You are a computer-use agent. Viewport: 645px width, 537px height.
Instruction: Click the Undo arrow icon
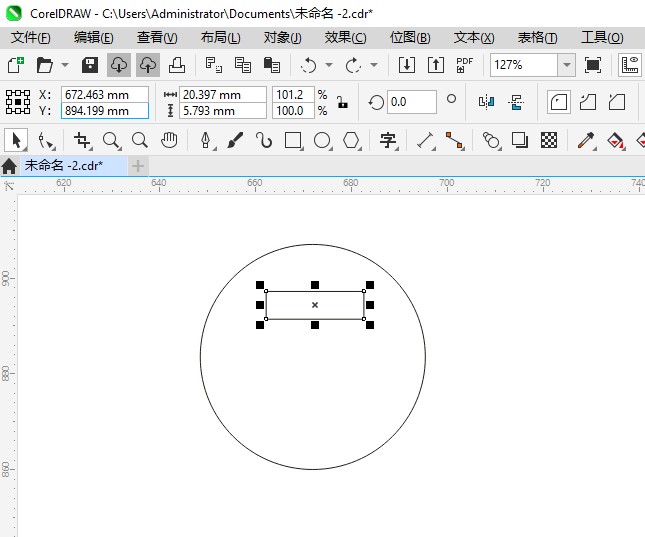tap(309, 65)
